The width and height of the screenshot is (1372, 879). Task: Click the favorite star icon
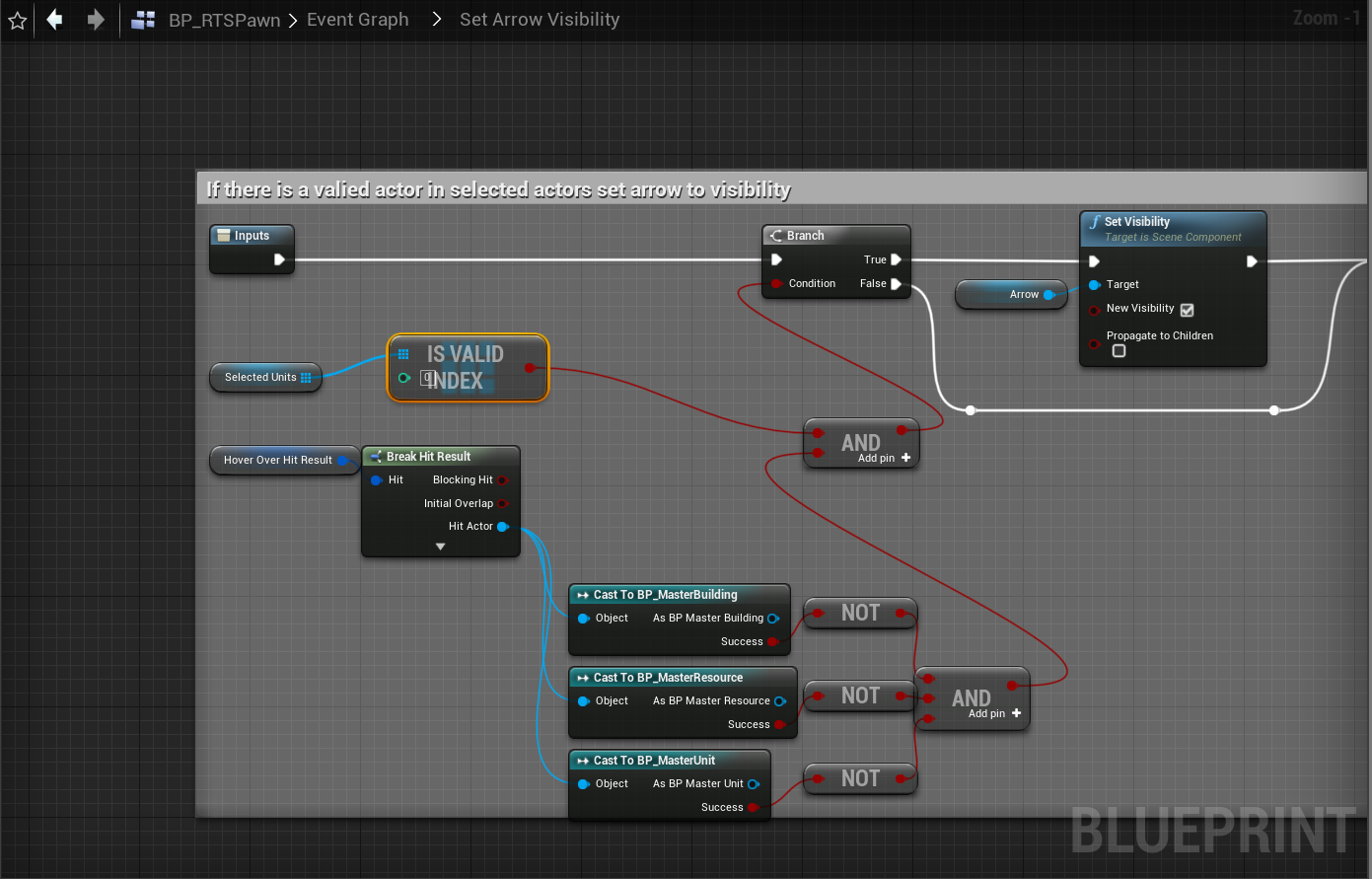(18, 20)
